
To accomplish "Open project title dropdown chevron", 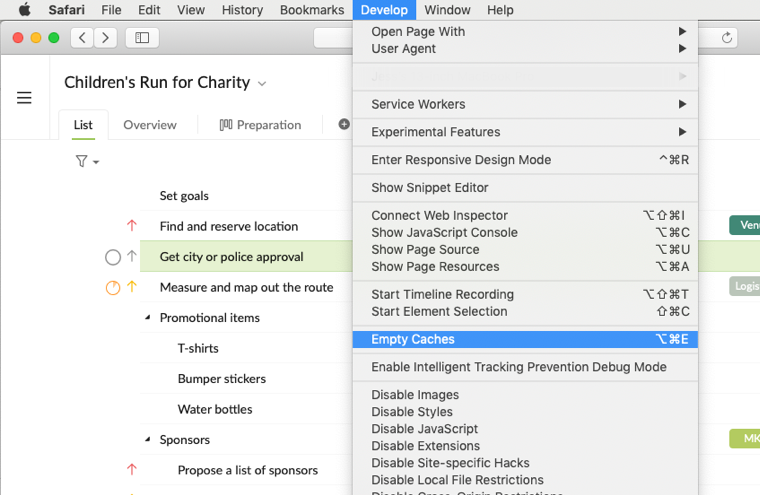I will [262, 84].
